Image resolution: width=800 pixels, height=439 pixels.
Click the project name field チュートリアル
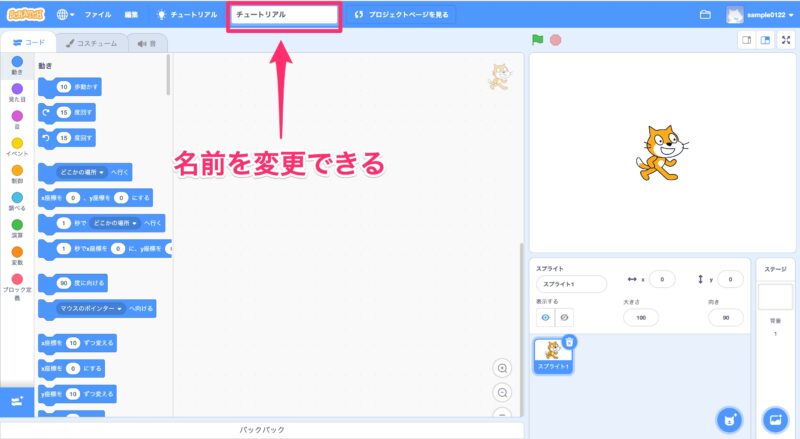pyautogui.click(x=284, y=15)
